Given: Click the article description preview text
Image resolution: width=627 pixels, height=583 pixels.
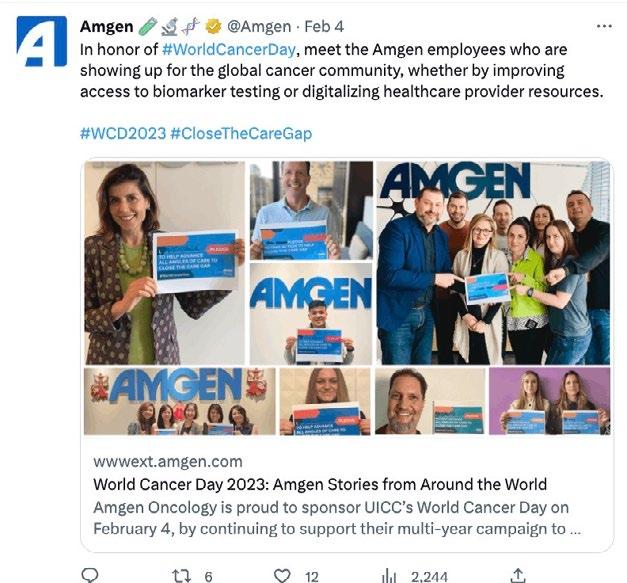Looking at the screenshot, I should click(337, 518).
